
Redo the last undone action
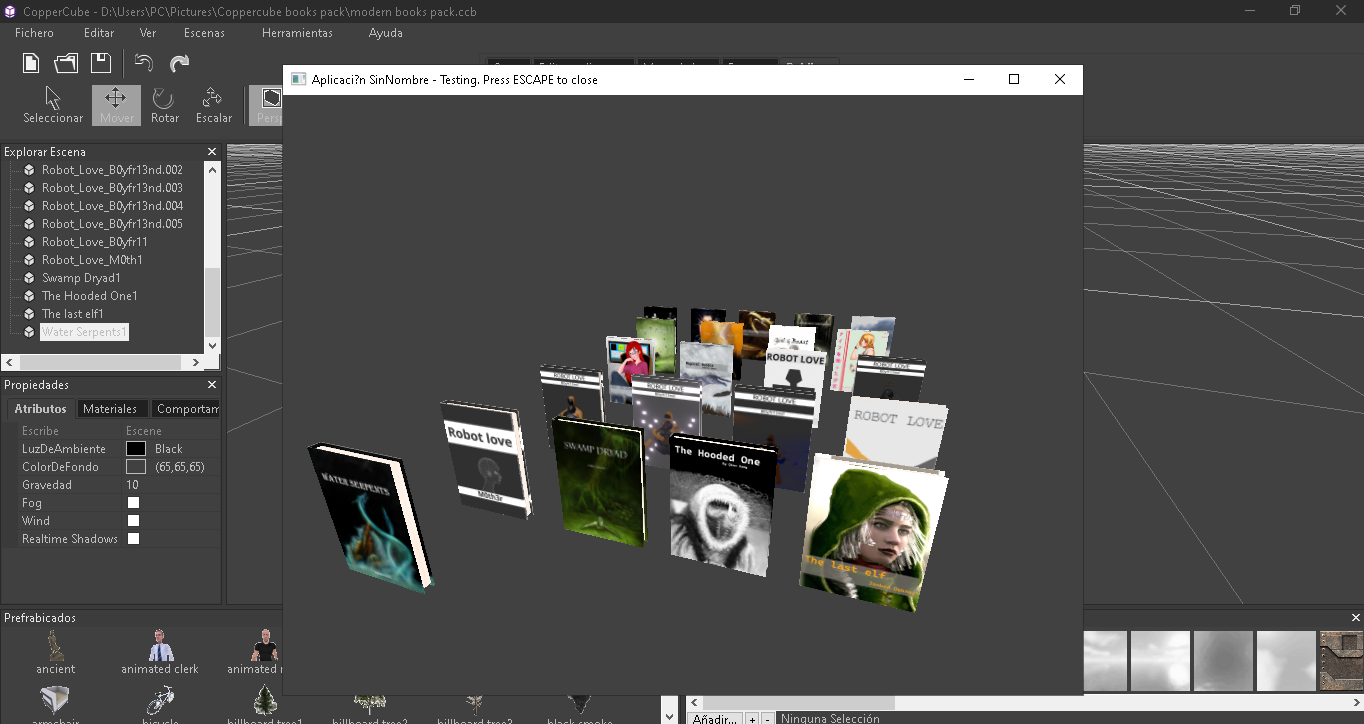179,63
